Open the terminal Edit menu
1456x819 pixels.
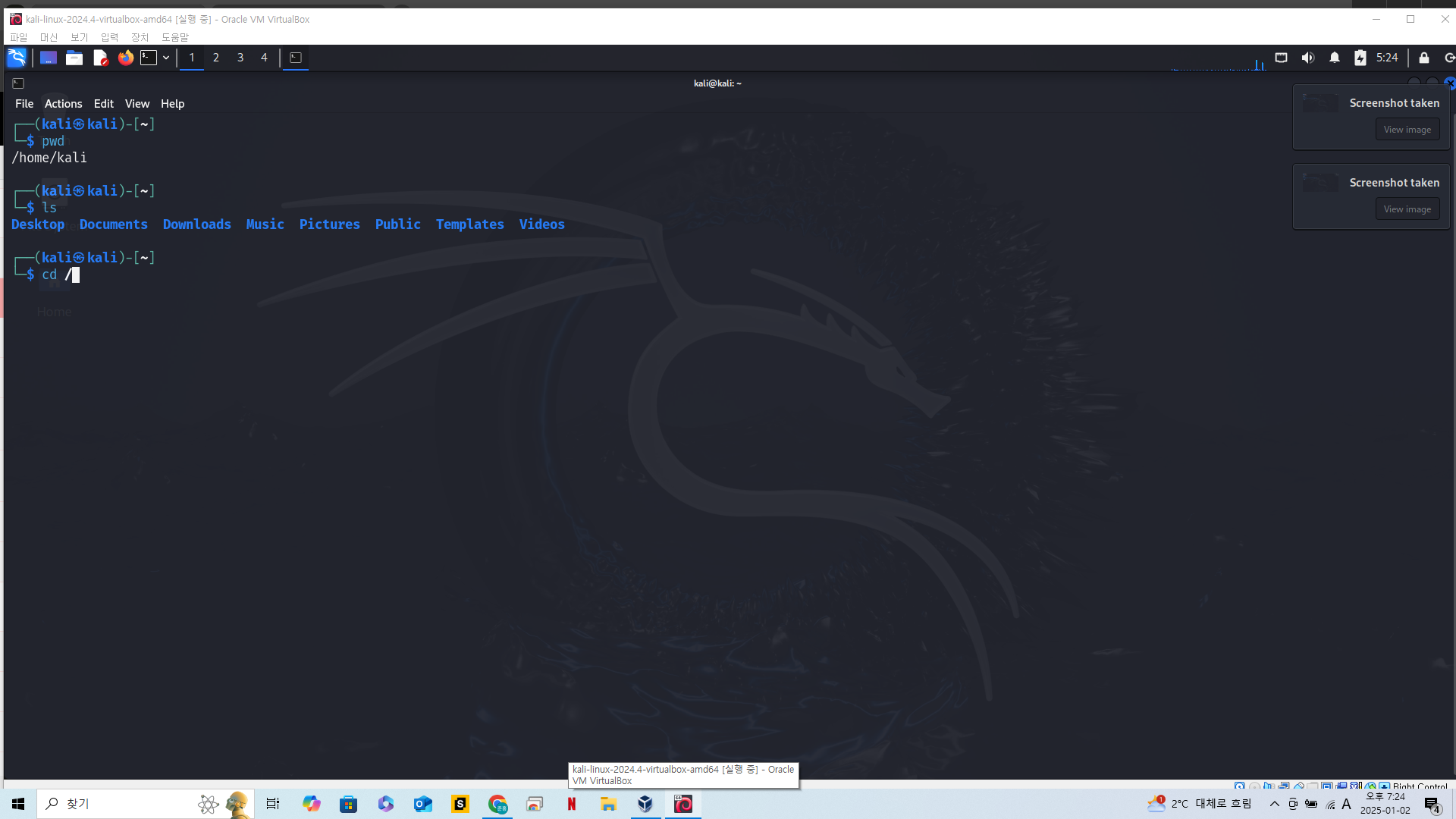click(103, 104)
